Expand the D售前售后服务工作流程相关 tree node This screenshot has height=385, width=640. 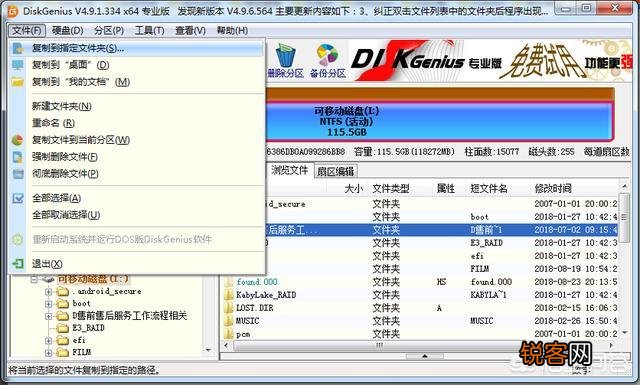coord(49,316)
